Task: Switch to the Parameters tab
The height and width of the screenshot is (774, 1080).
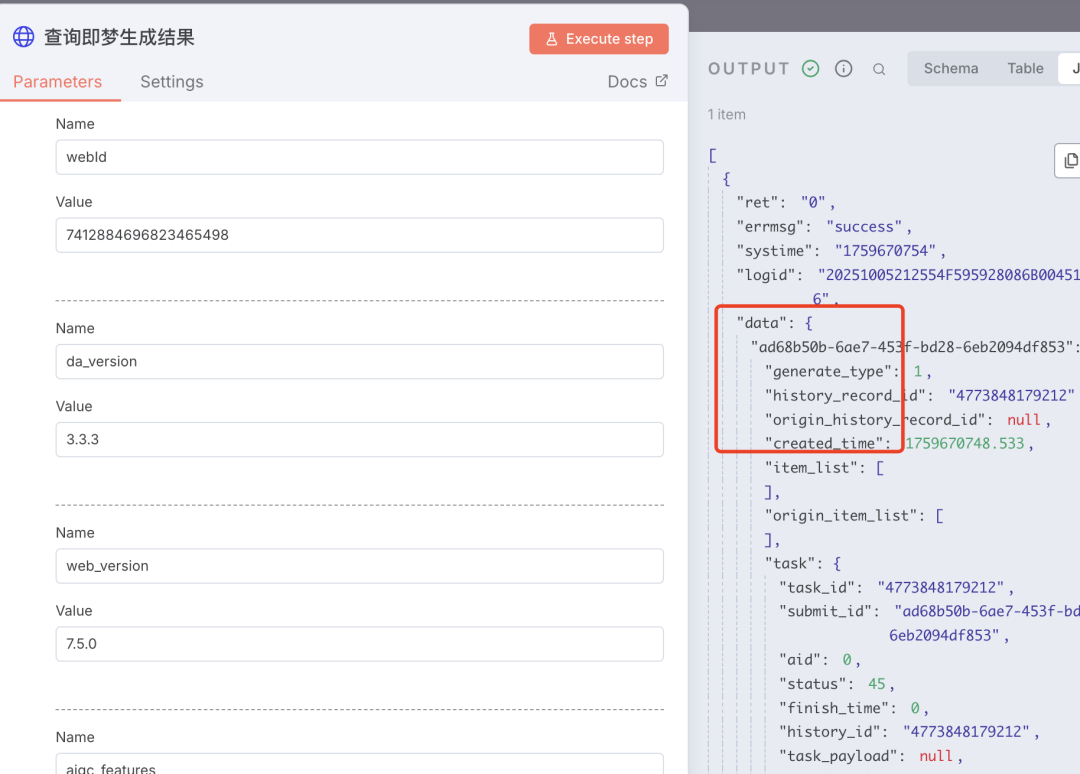Action: (57, 82)
